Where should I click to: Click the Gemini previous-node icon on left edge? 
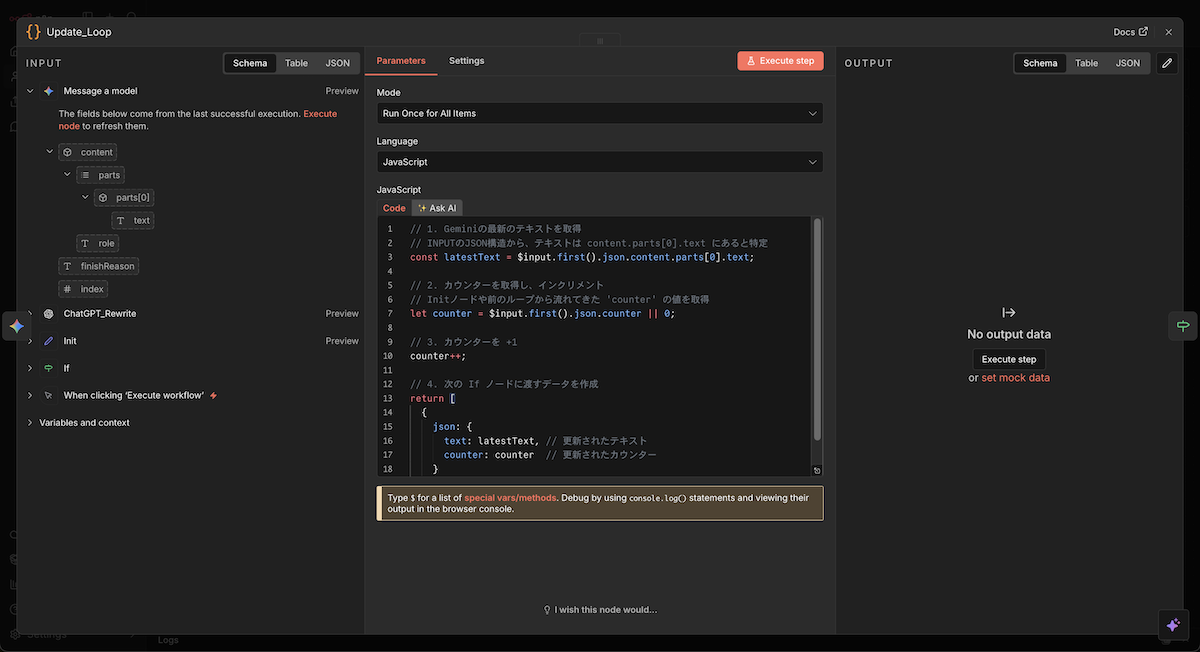tap(16, 326)
